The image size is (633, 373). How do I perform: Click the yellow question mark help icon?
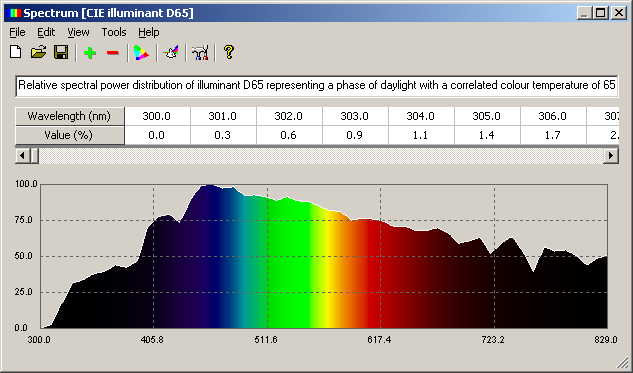228,52
